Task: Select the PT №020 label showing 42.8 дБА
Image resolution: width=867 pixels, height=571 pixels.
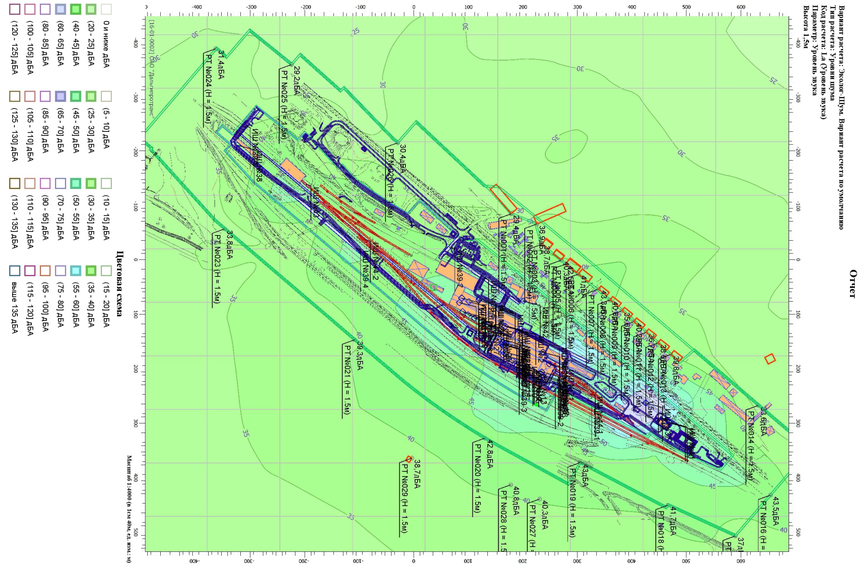Action: point(477,478)
